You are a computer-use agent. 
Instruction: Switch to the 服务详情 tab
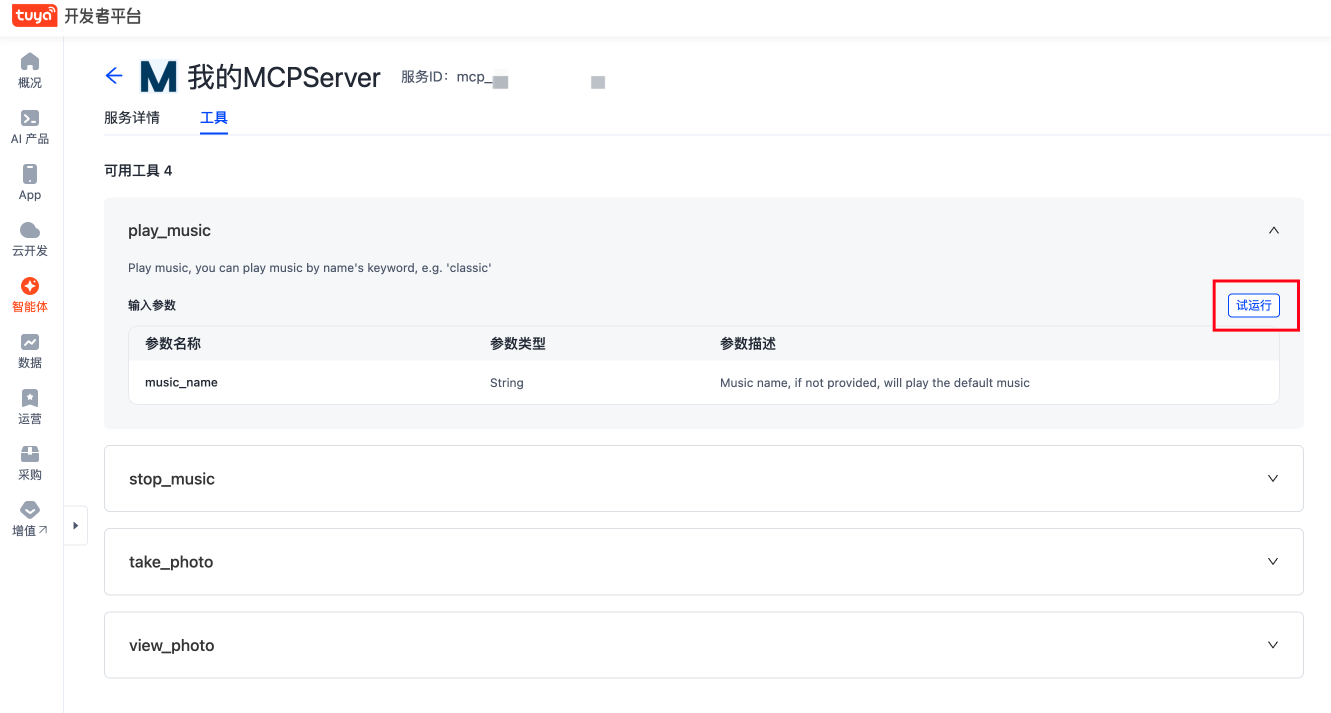132,118
